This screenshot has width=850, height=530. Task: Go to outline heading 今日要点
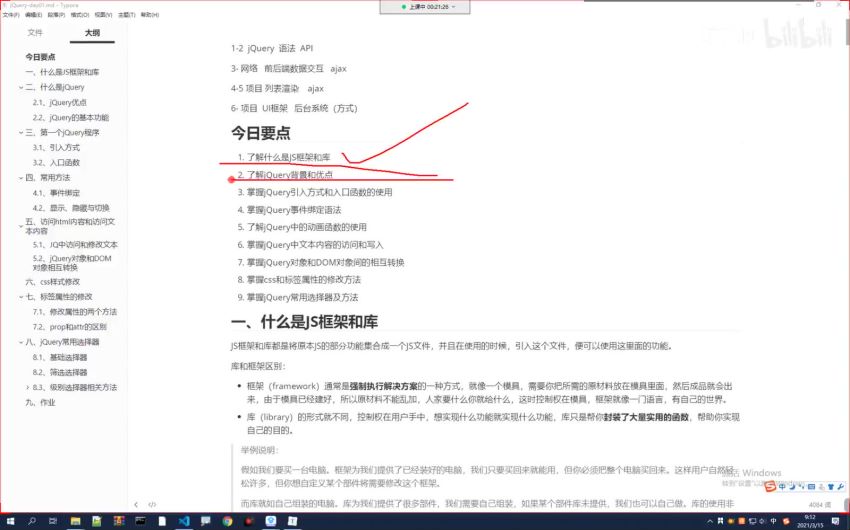(x=40, y=57)
